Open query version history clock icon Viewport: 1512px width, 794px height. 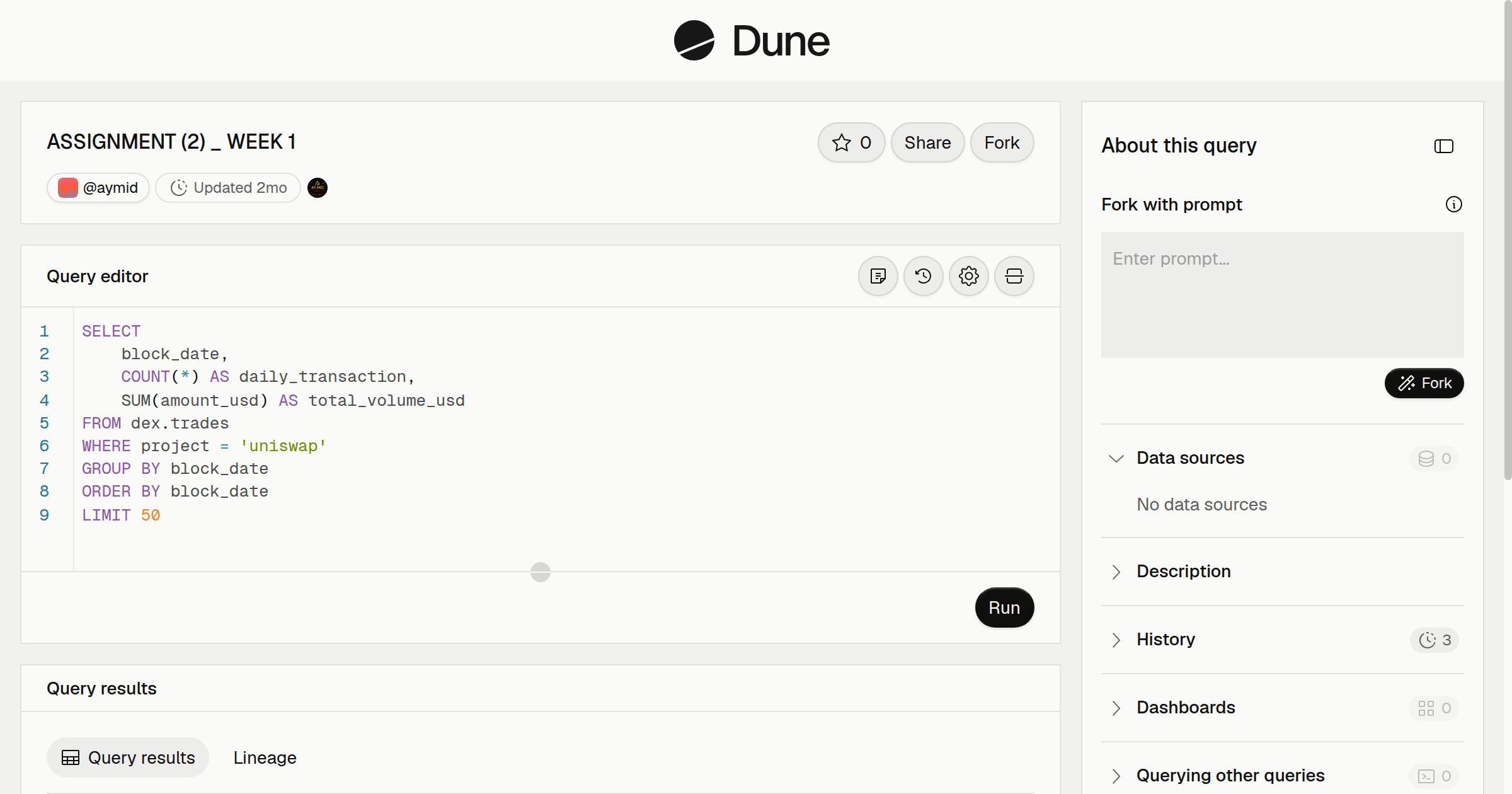[x=923, y=276]
